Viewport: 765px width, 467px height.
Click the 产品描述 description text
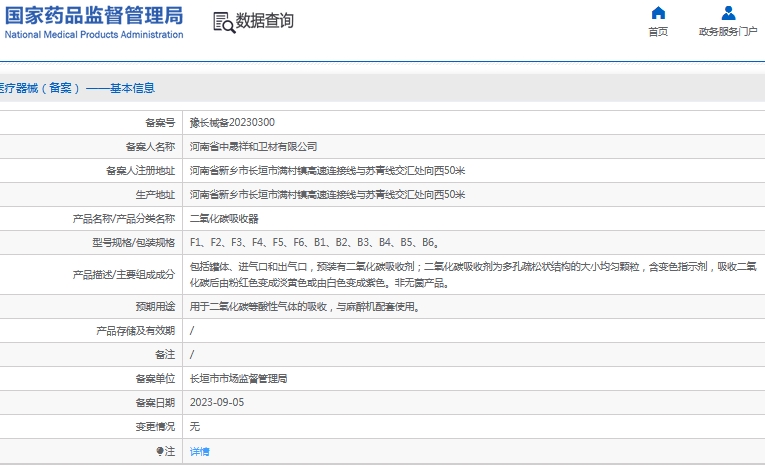(x=473, y=274)
